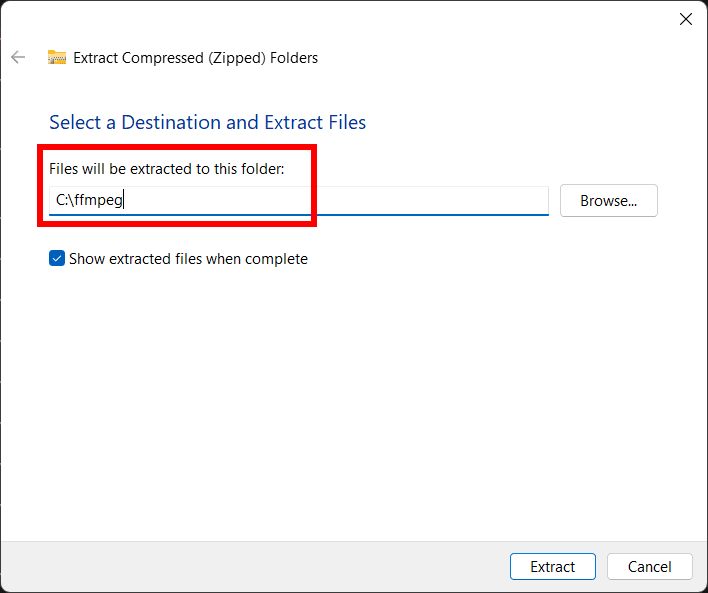The height and width of the screenshot is (593, 708).
Task: Open the Browse folder picker
Action: point(608,200)
